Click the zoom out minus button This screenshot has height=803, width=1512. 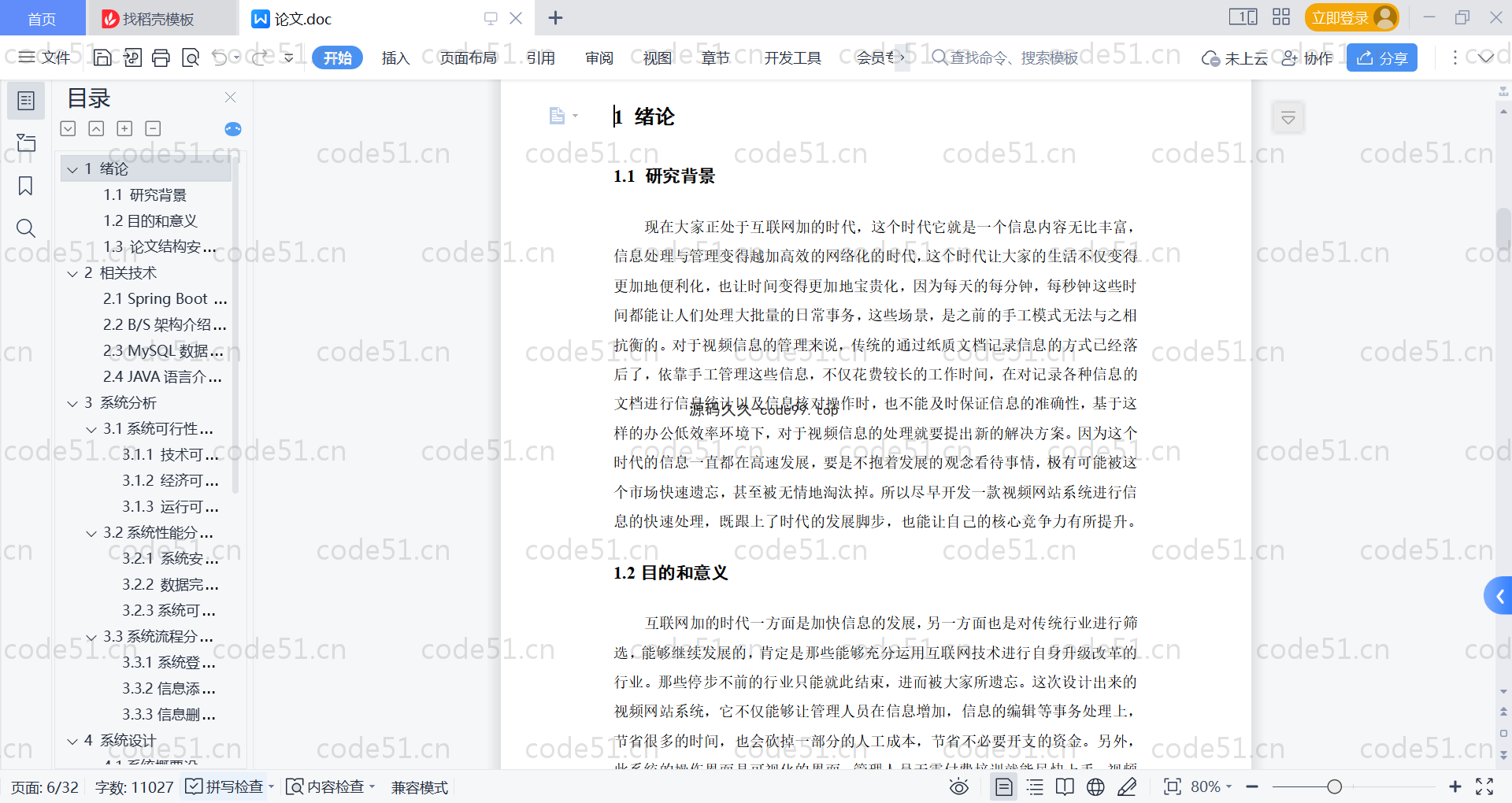[x=1252, y=786]
